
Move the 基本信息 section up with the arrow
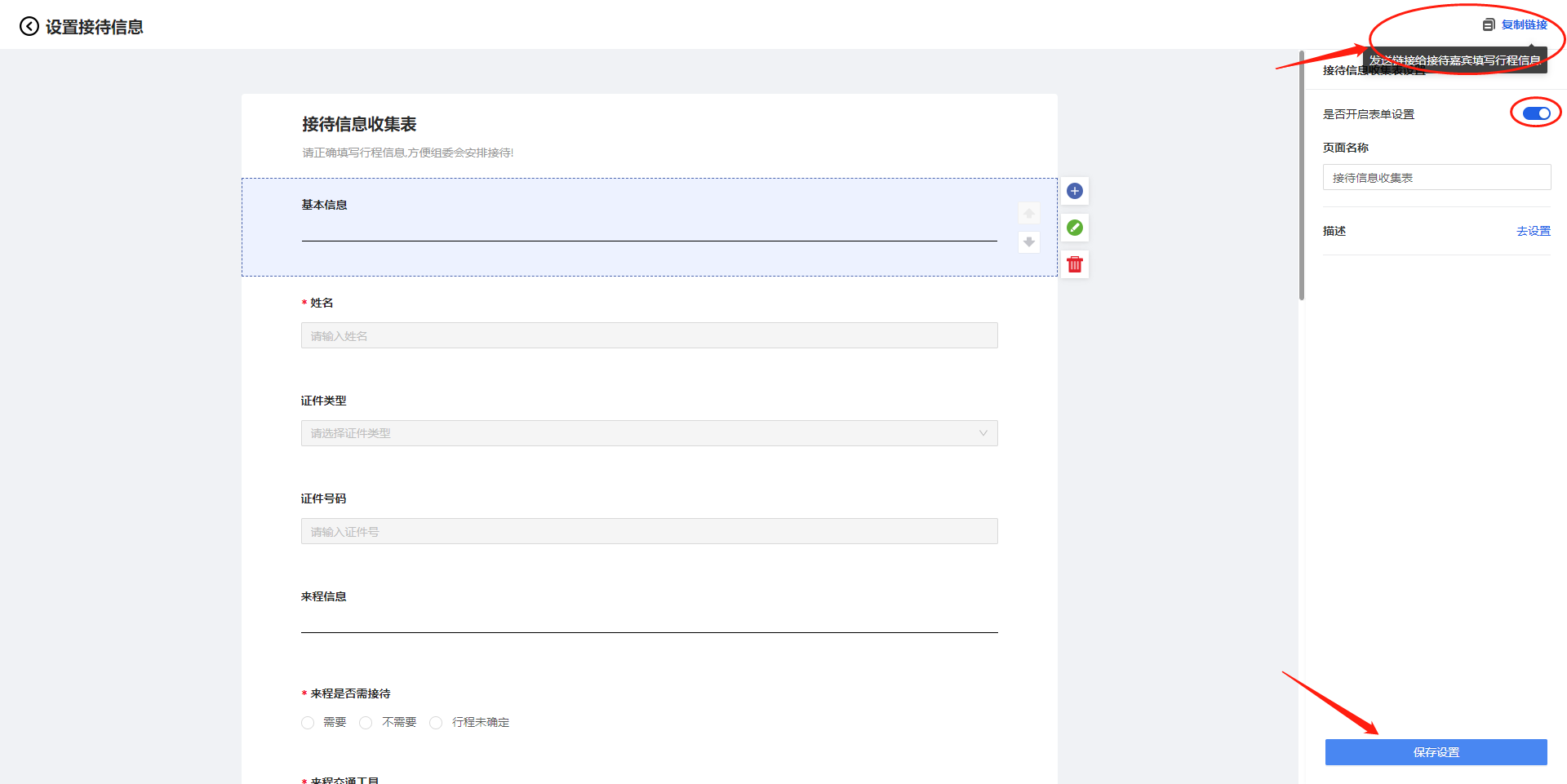[x=1029, y=214]
